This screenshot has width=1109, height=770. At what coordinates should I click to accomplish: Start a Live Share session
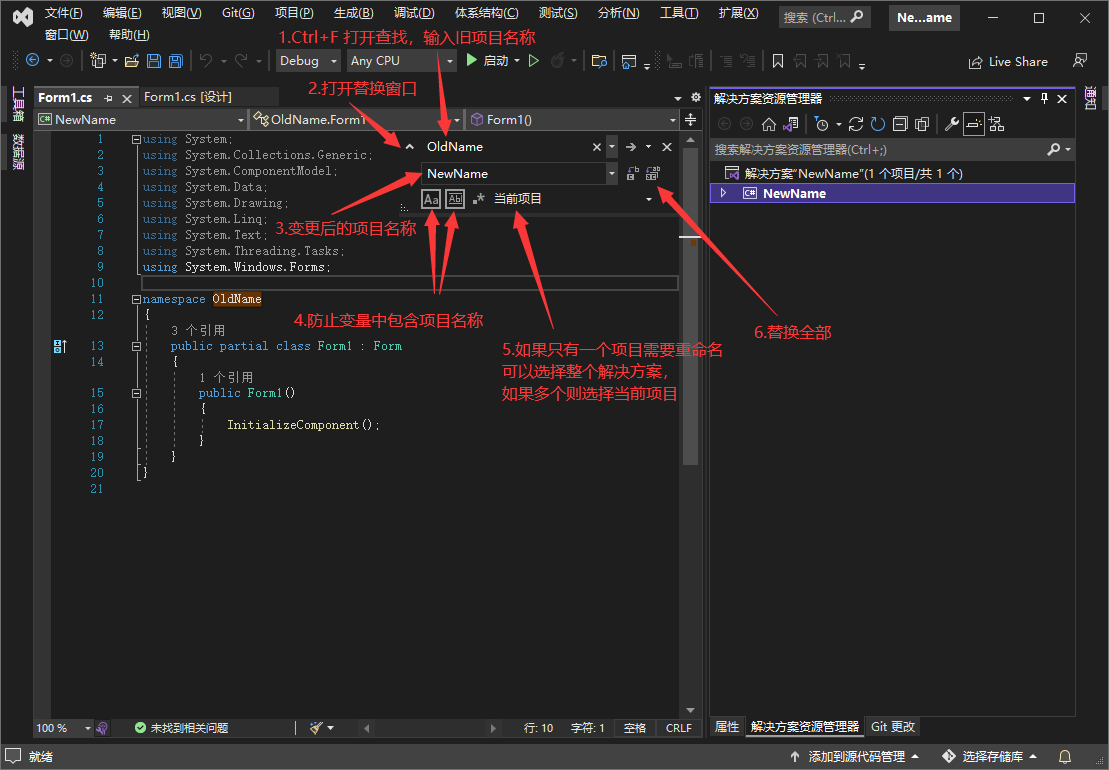[1008, 61]
